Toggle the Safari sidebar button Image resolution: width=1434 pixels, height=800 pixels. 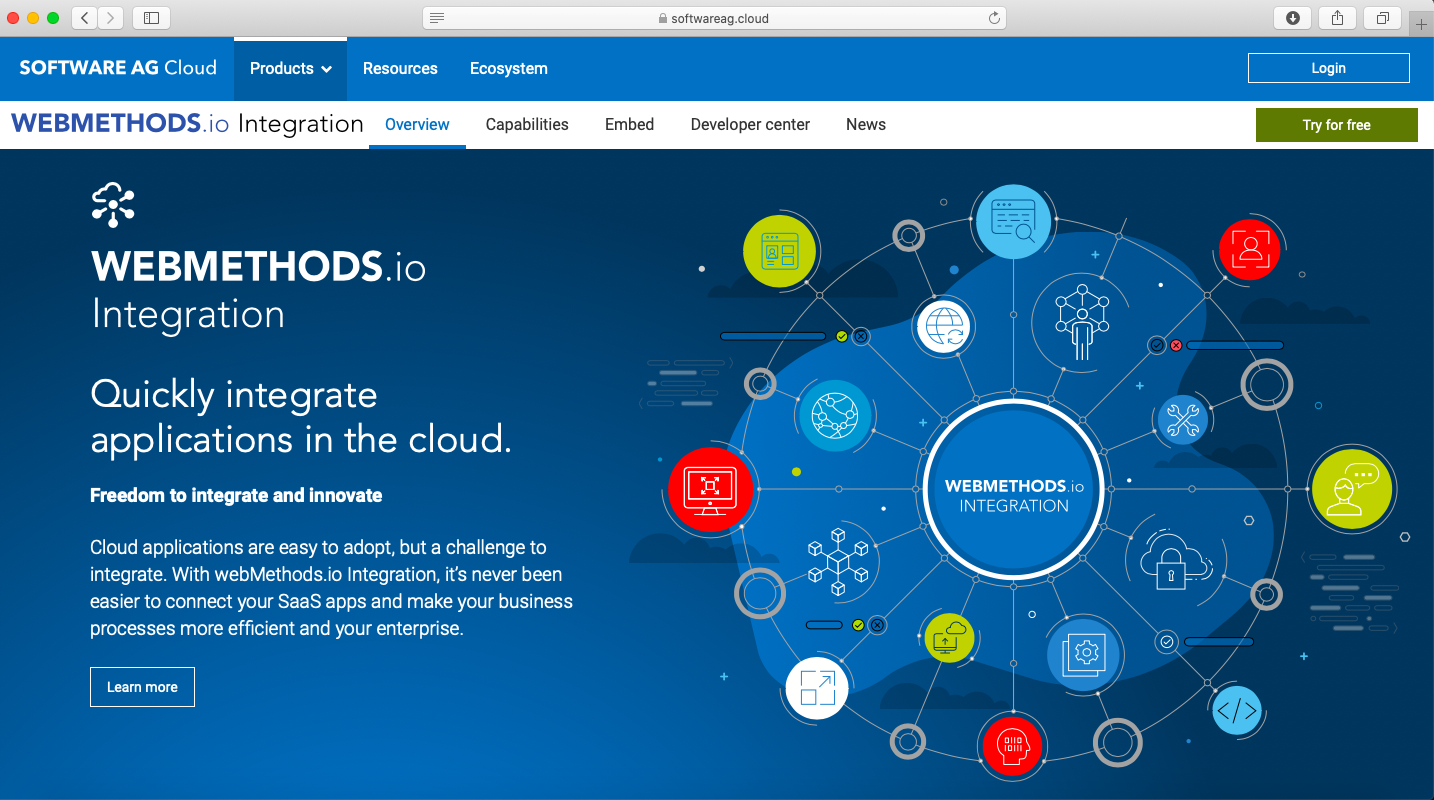point(151,18)
